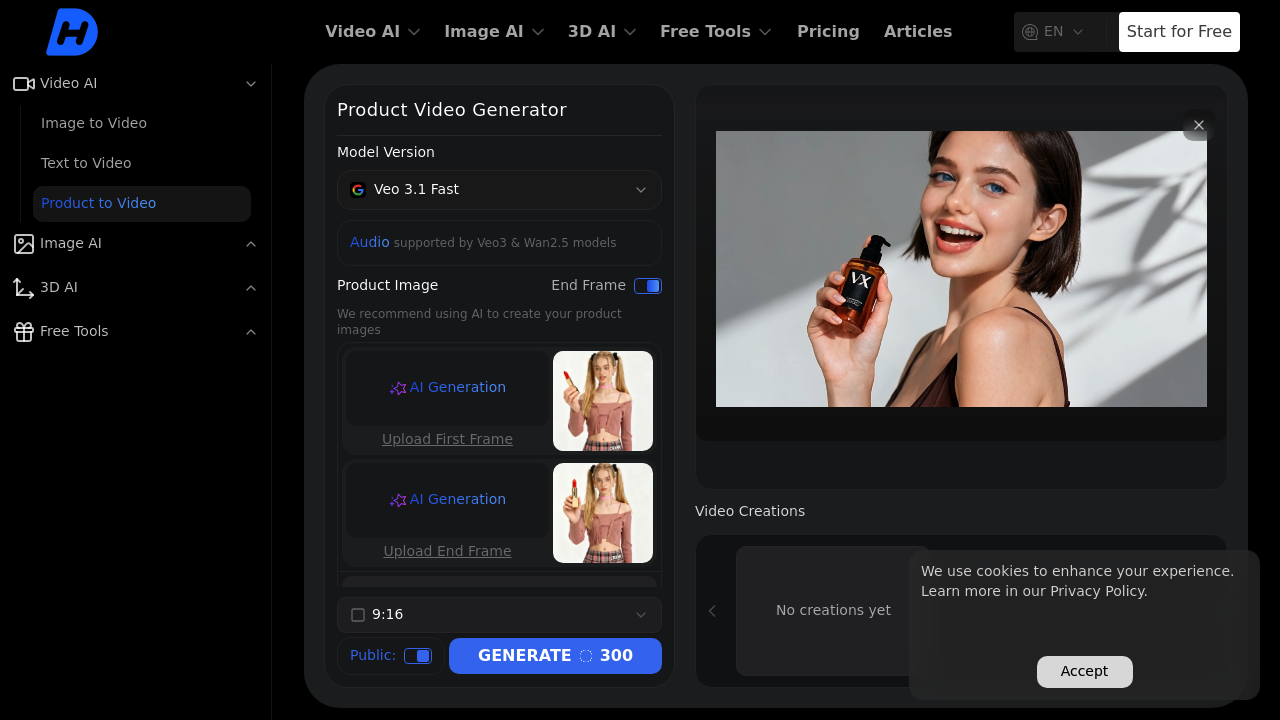The height and width of the screenshot is (720, 1280).
Task: Select the Video AI camera icon in sidebar
Action: pos(22,83)
